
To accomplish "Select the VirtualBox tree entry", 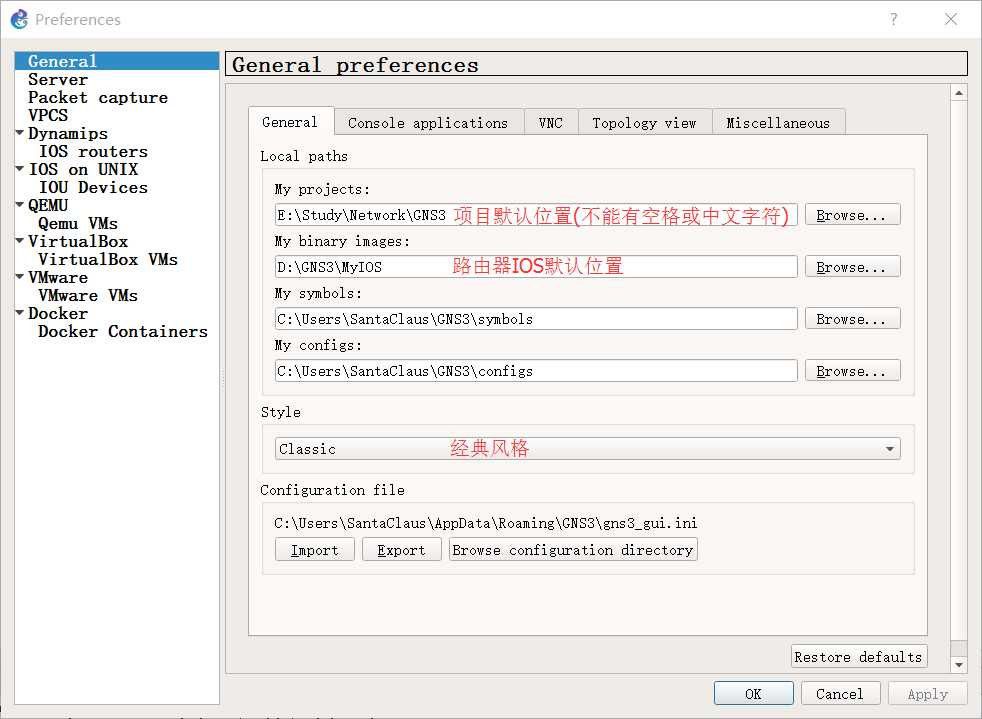I will (x=78, y=241).
